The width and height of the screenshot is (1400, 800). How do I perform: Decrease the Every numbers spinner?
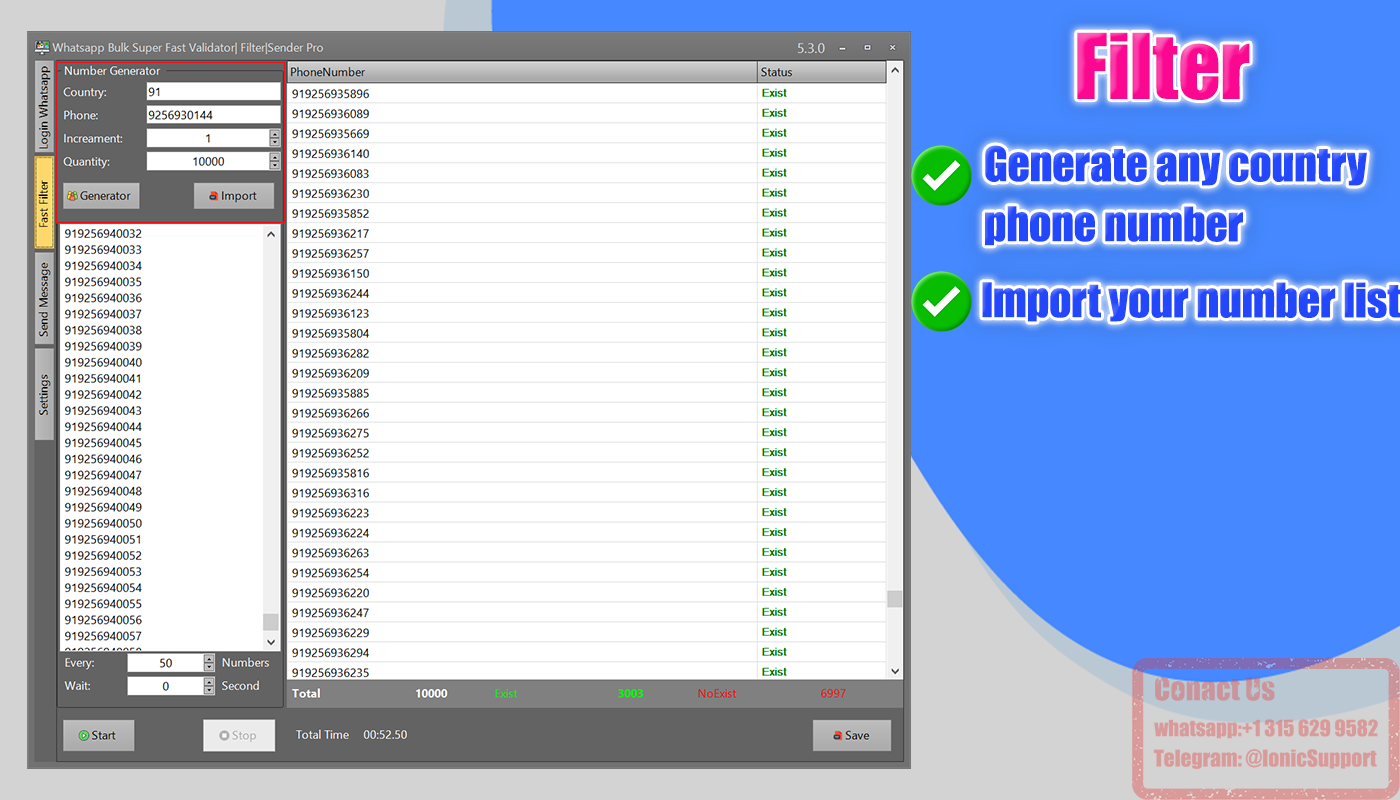(209, 667)
